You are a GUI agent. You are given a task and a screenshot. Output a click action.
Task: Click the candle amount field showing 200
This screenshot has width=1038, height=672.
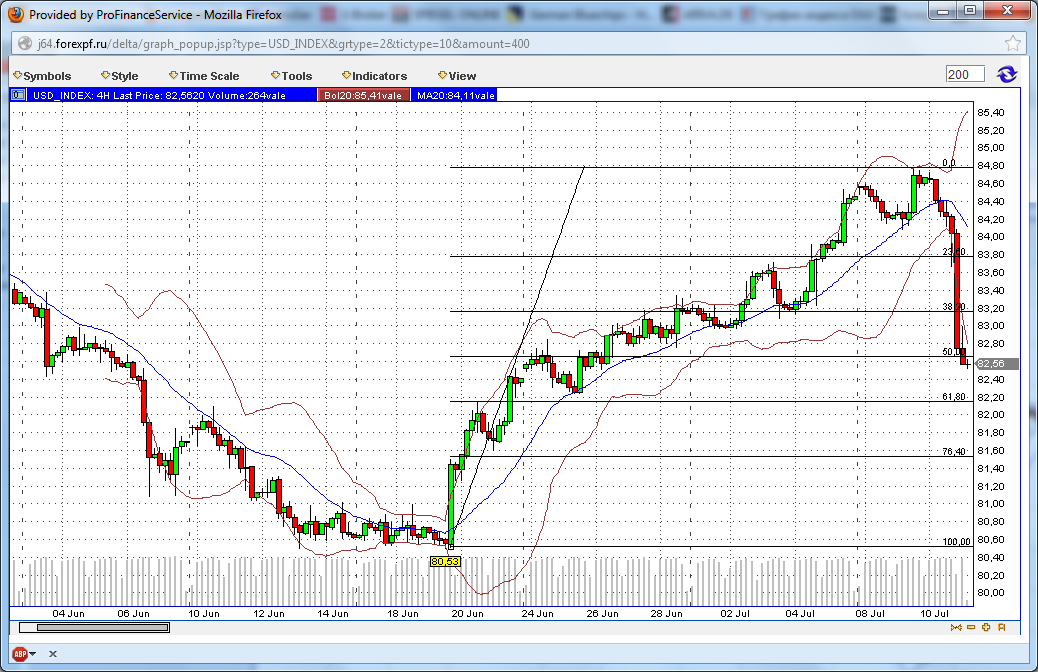click(965, 75)
